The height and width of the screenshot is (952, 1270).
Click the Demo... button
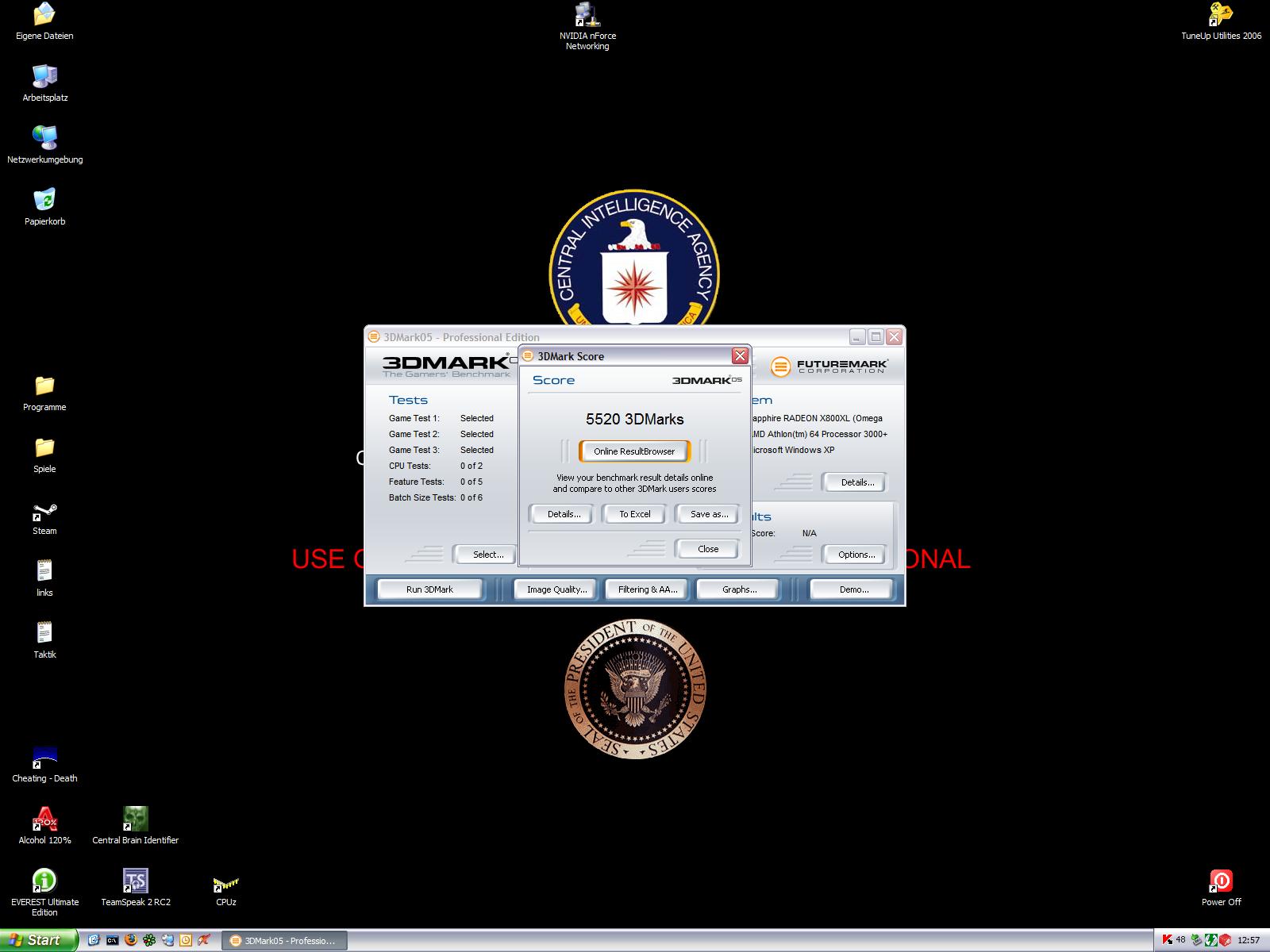click(x=853, y=589)
